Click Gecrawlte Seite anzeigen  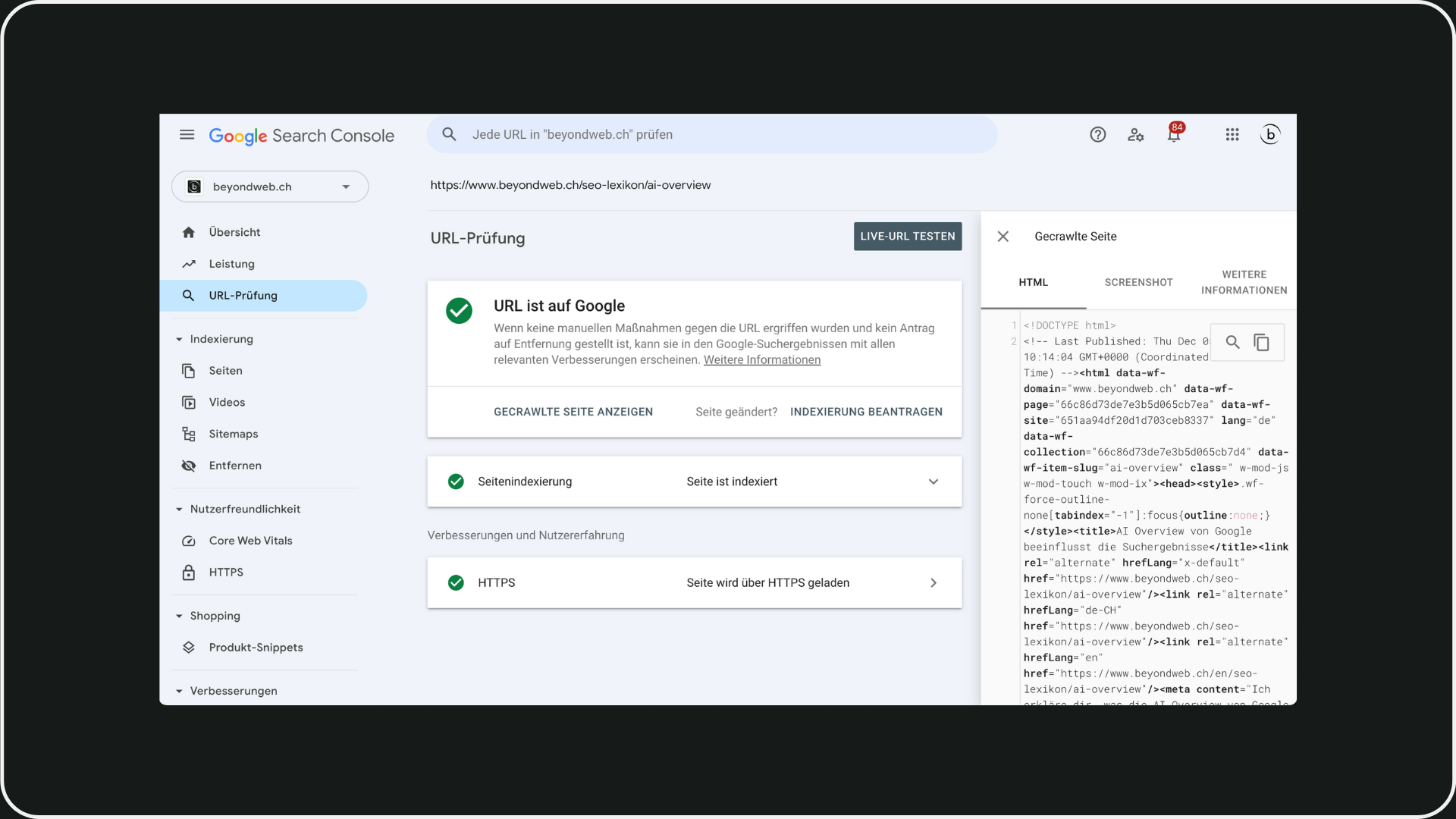(573, 412)
